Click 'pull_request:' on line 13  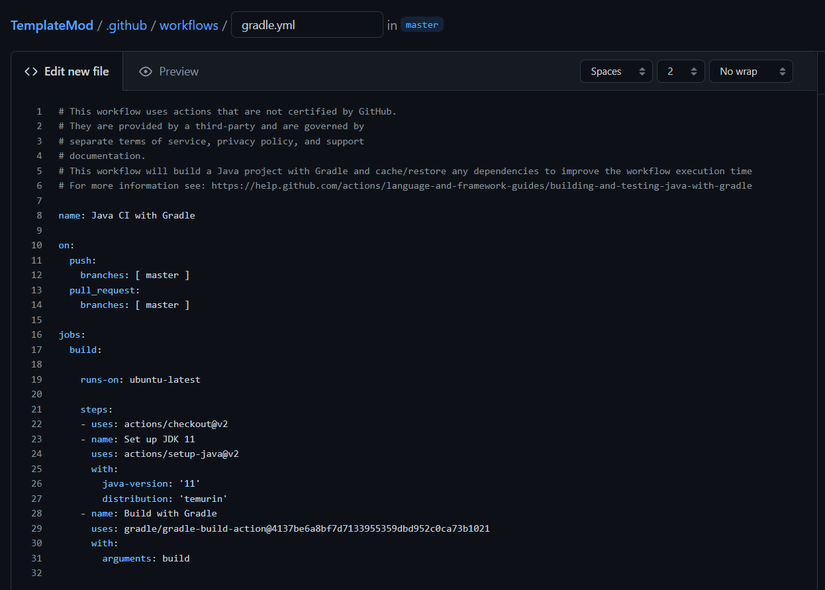click(x=105, y=291)
